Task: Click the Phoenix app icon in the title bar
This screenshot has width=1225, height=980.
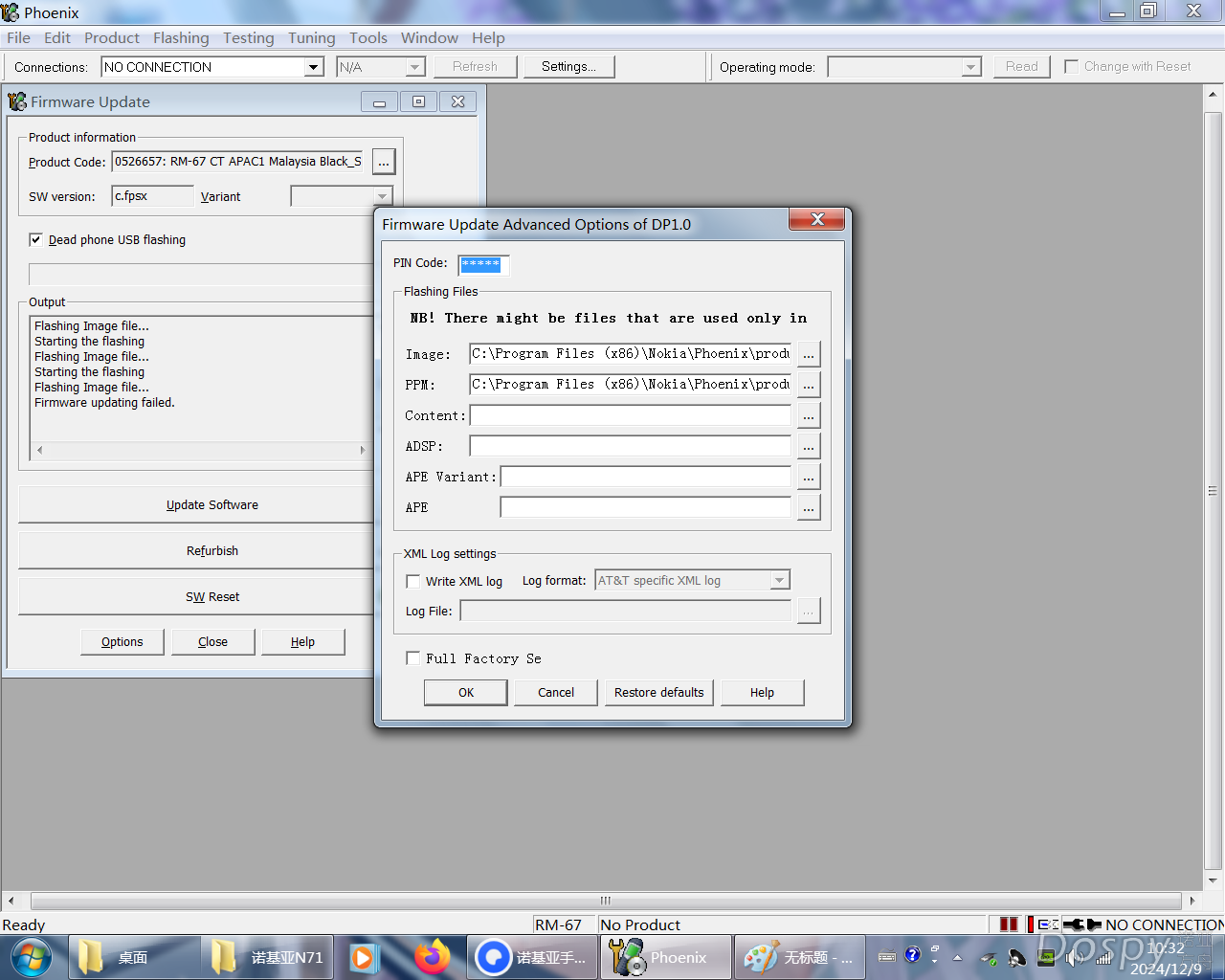Action: coord(11,12)
